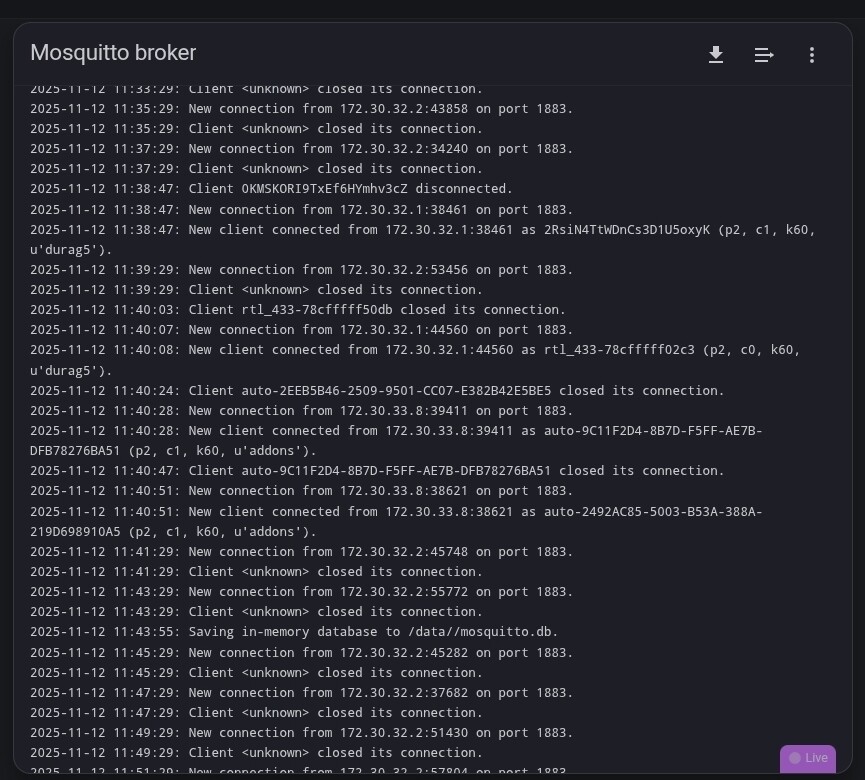Click the new connection from 172.30.33.8:39411 line

coord(301,411)
